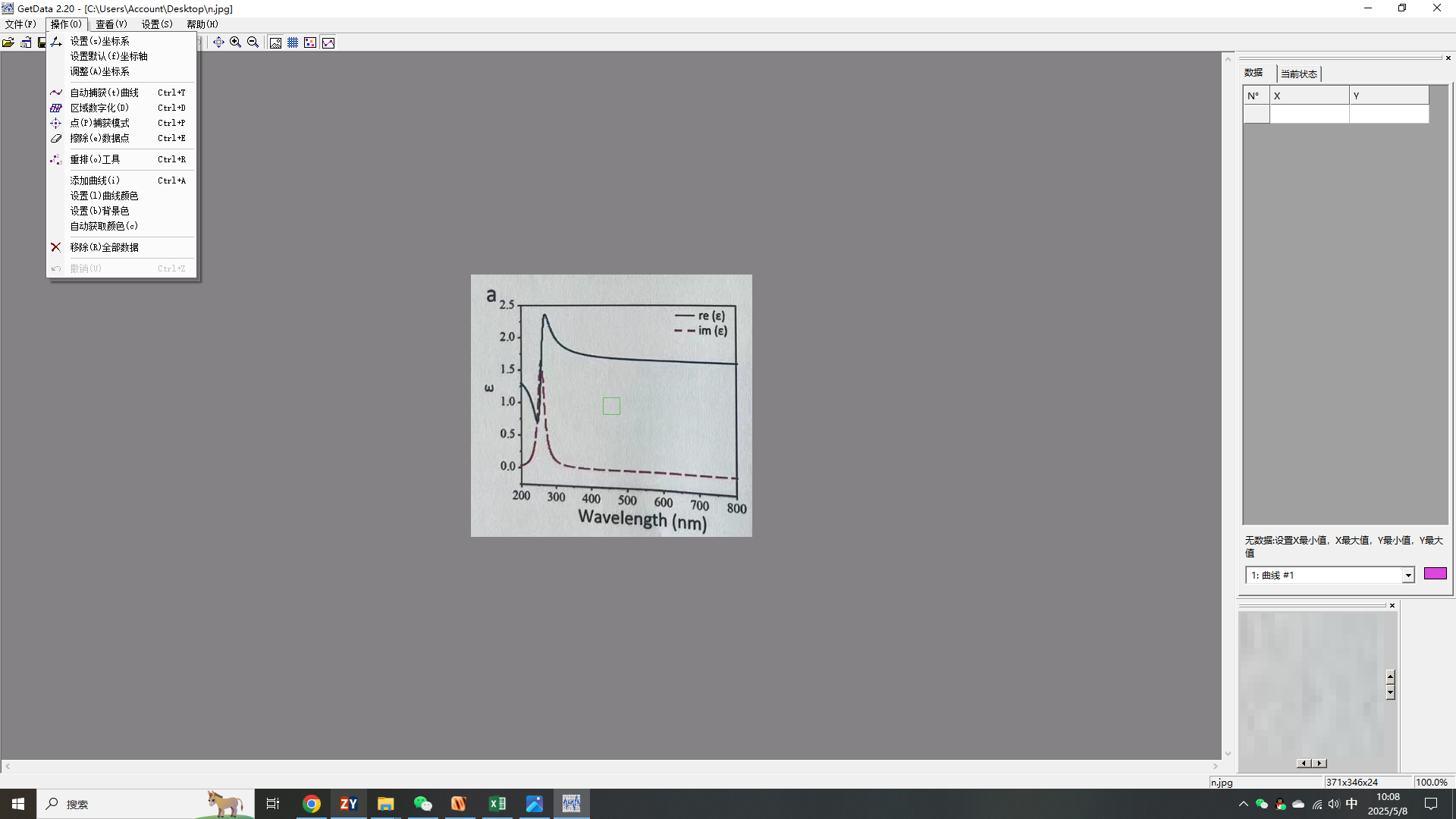Click the X value cell in data table
The image size is (1456, 819).
point(1309,114)
